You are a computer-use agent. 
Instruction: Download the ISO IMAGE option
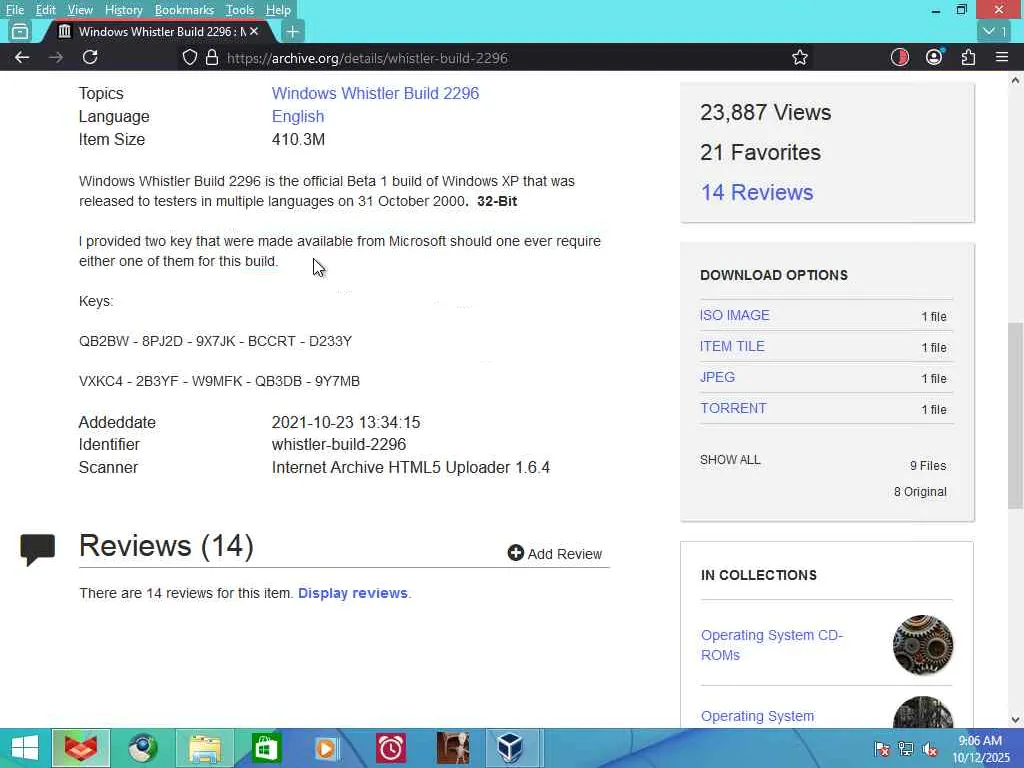pyautogui.click(x=735, y=315)
